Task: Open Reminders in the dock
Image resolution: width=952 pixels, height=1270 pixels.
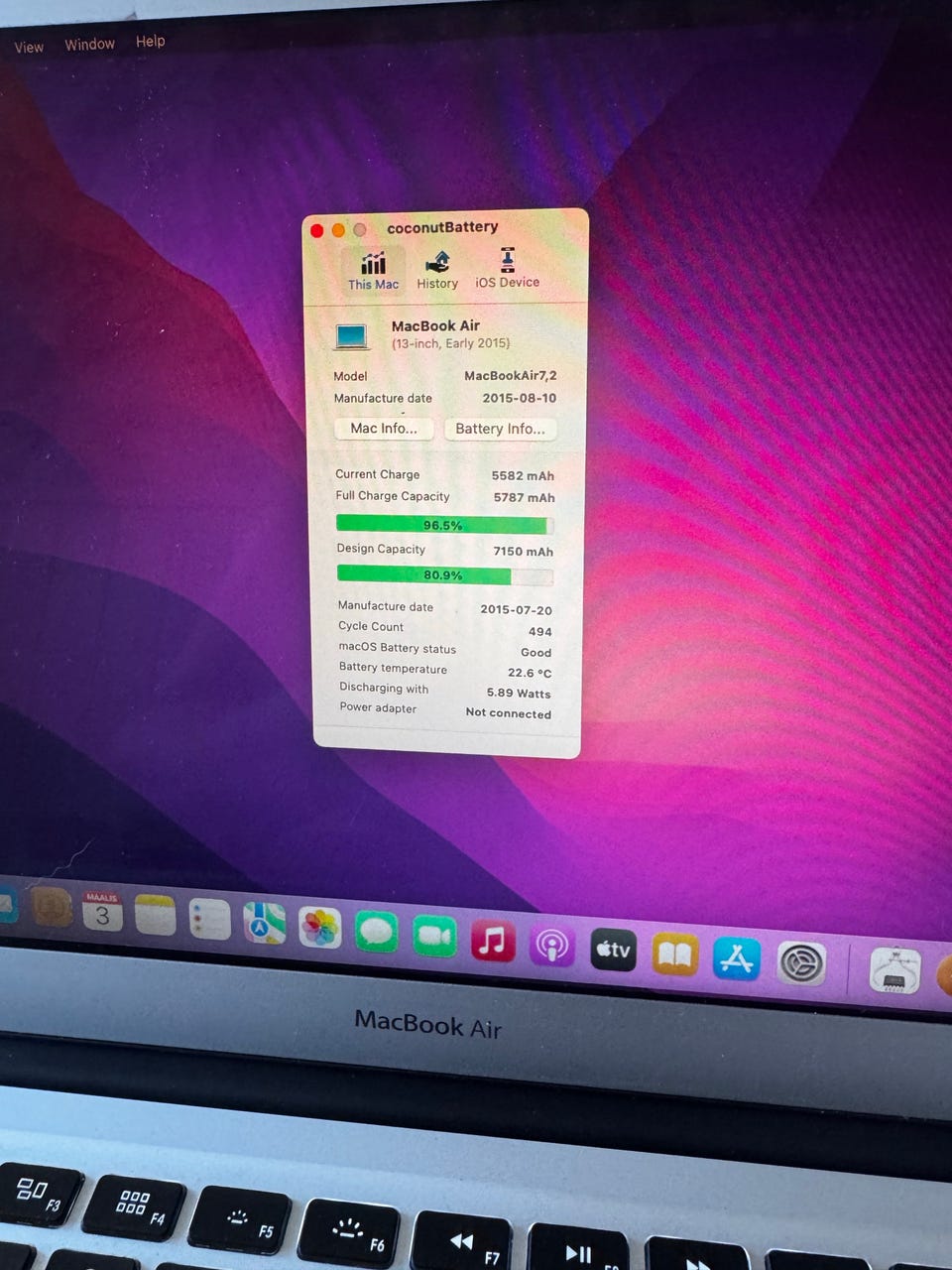Action: pyautogui.click(x=209, y=920)
